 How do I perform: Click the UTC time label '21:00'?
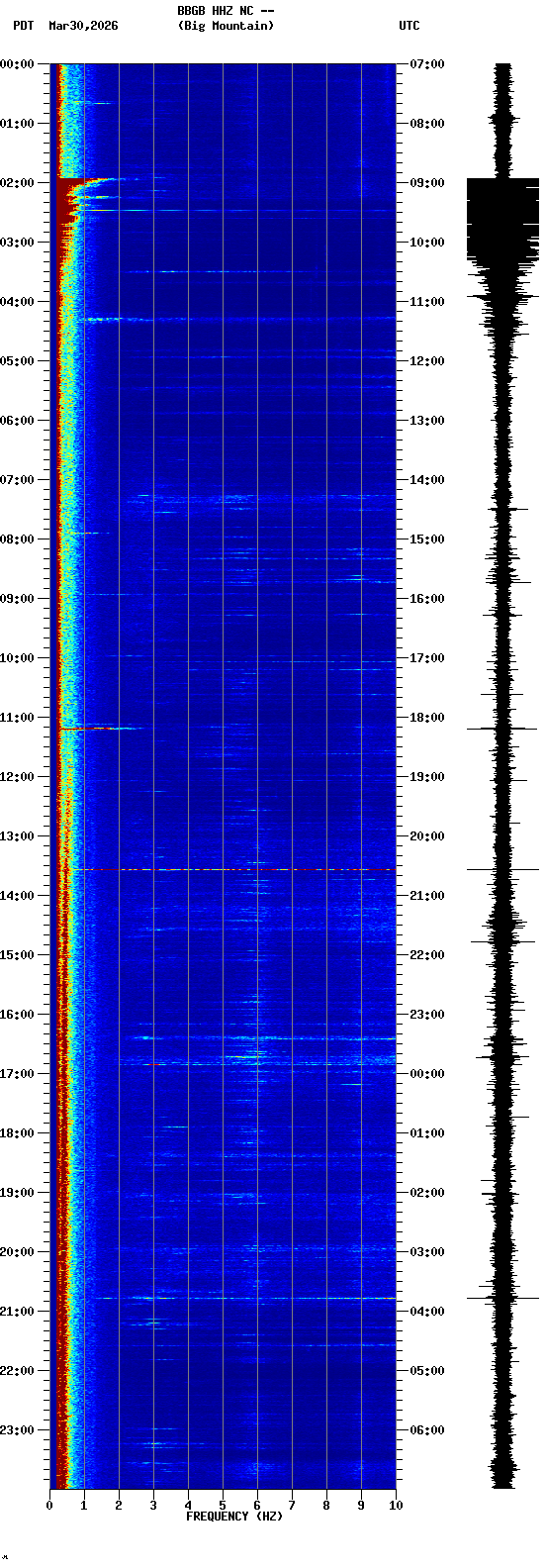[x=427, y=896]
